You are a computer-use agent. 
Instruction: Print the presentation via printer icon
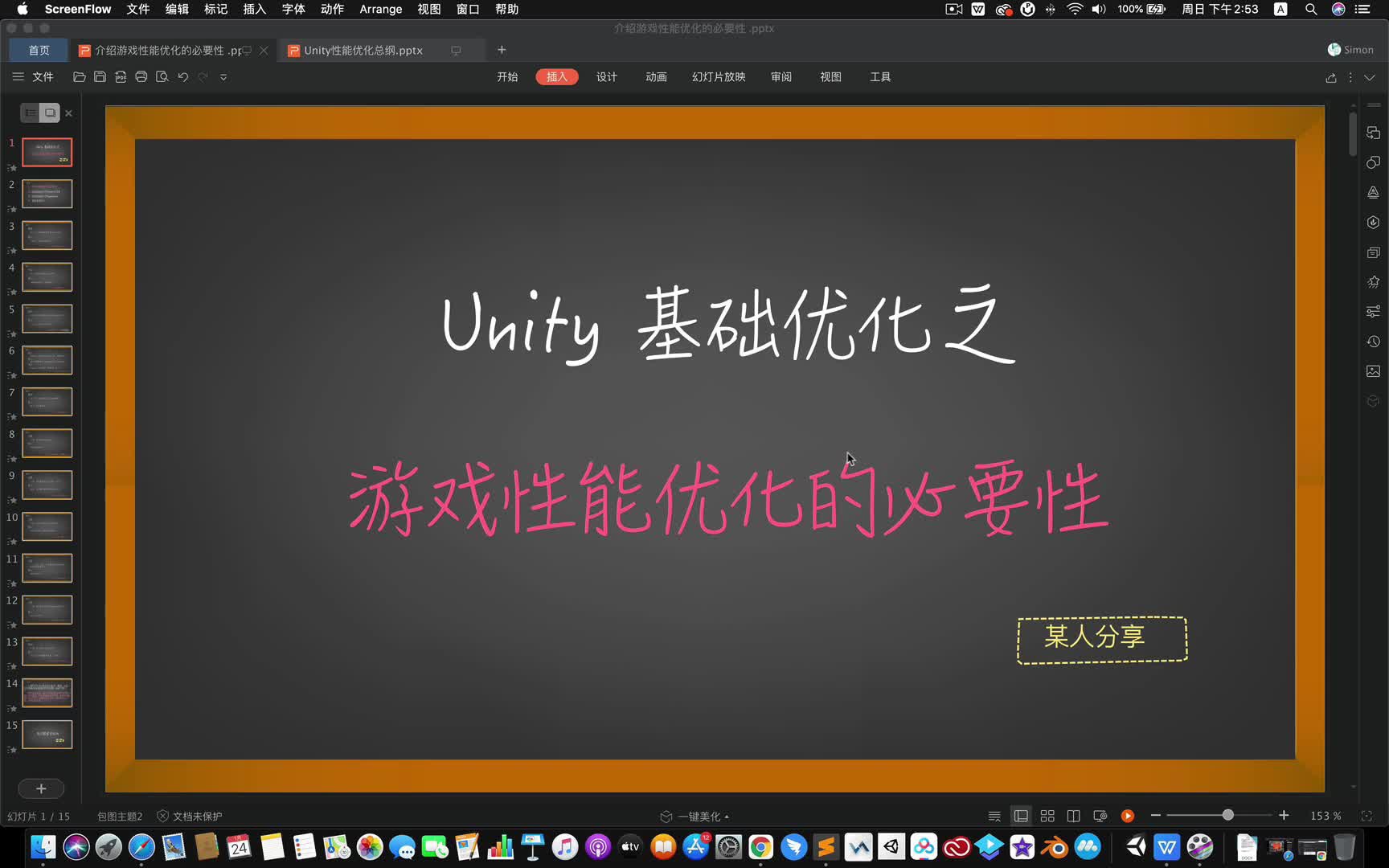pos(141,77)
